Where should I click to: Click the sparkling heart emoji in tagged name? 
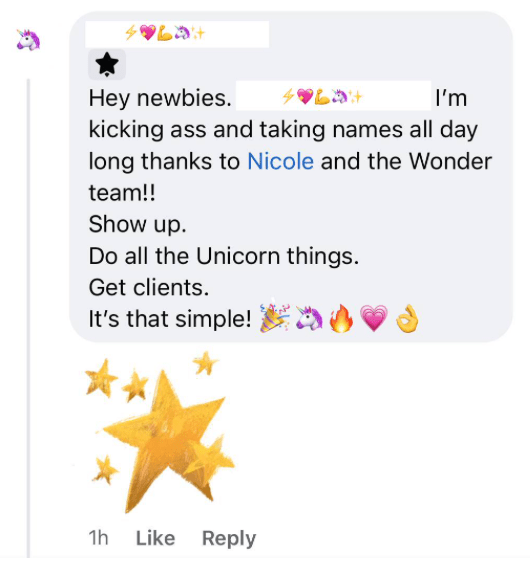click(x=305, y=97)
